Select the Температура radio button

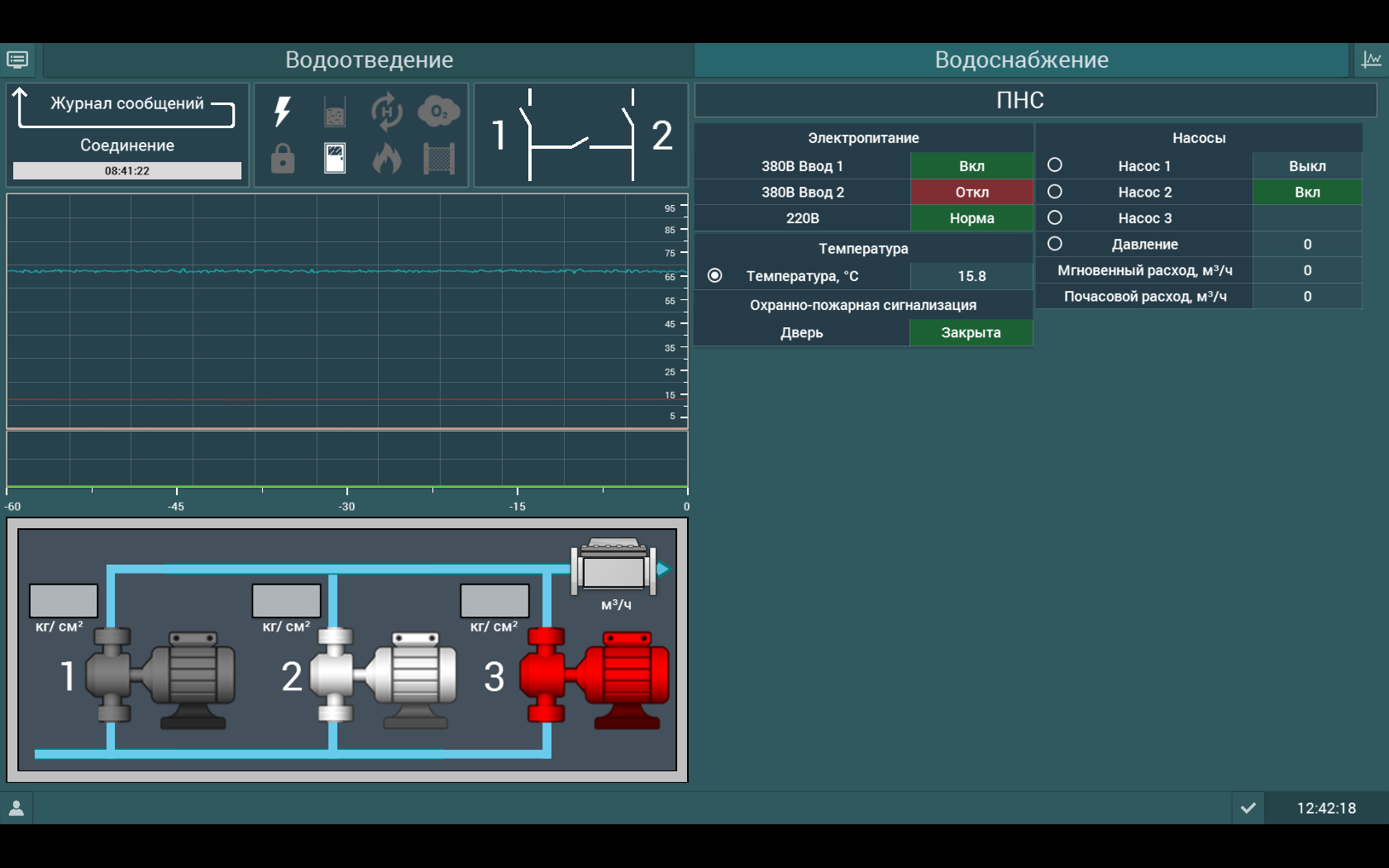click(715, 275)
